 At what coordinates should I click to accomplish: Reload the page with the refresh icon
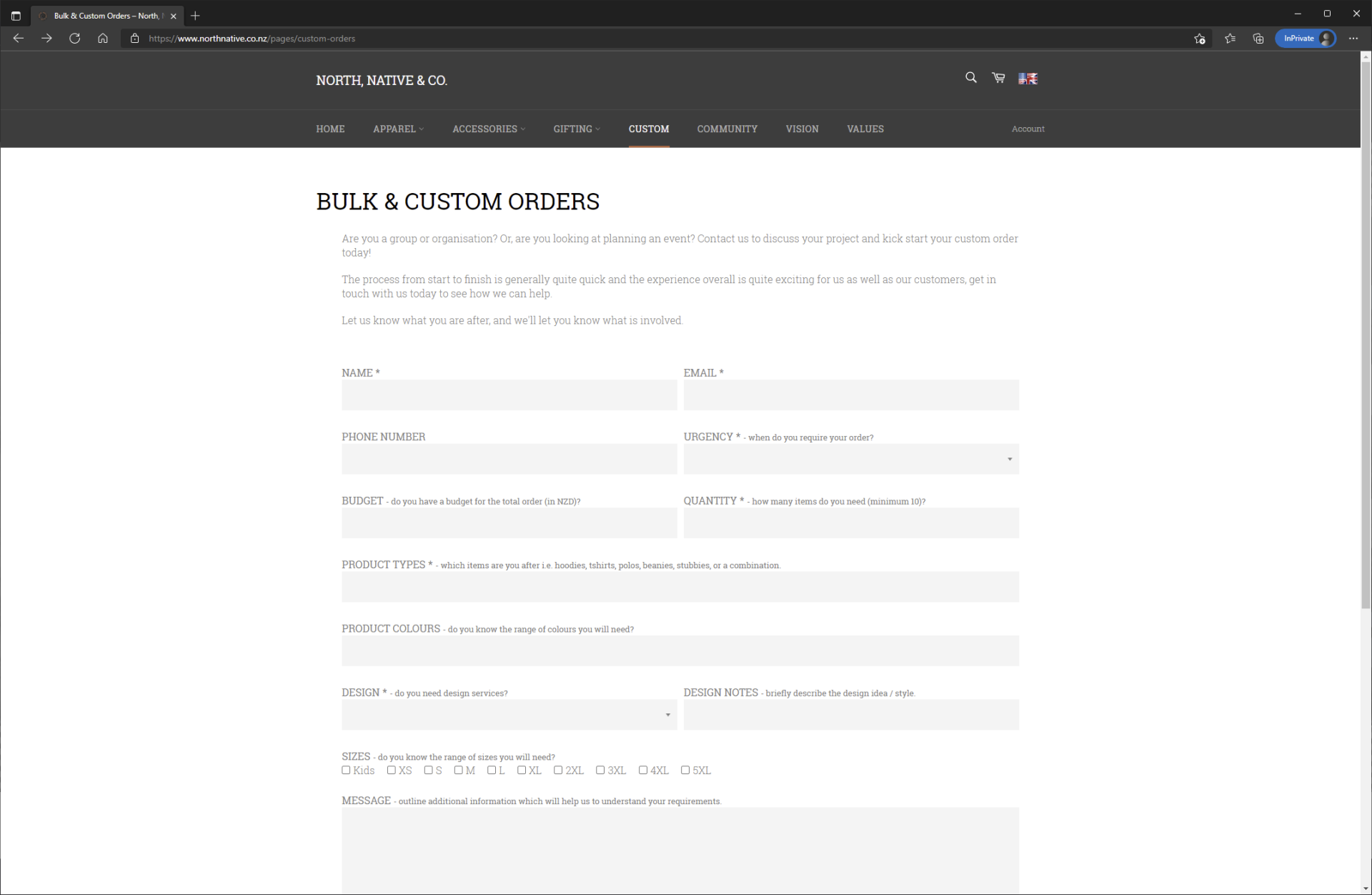click(74, 39)
